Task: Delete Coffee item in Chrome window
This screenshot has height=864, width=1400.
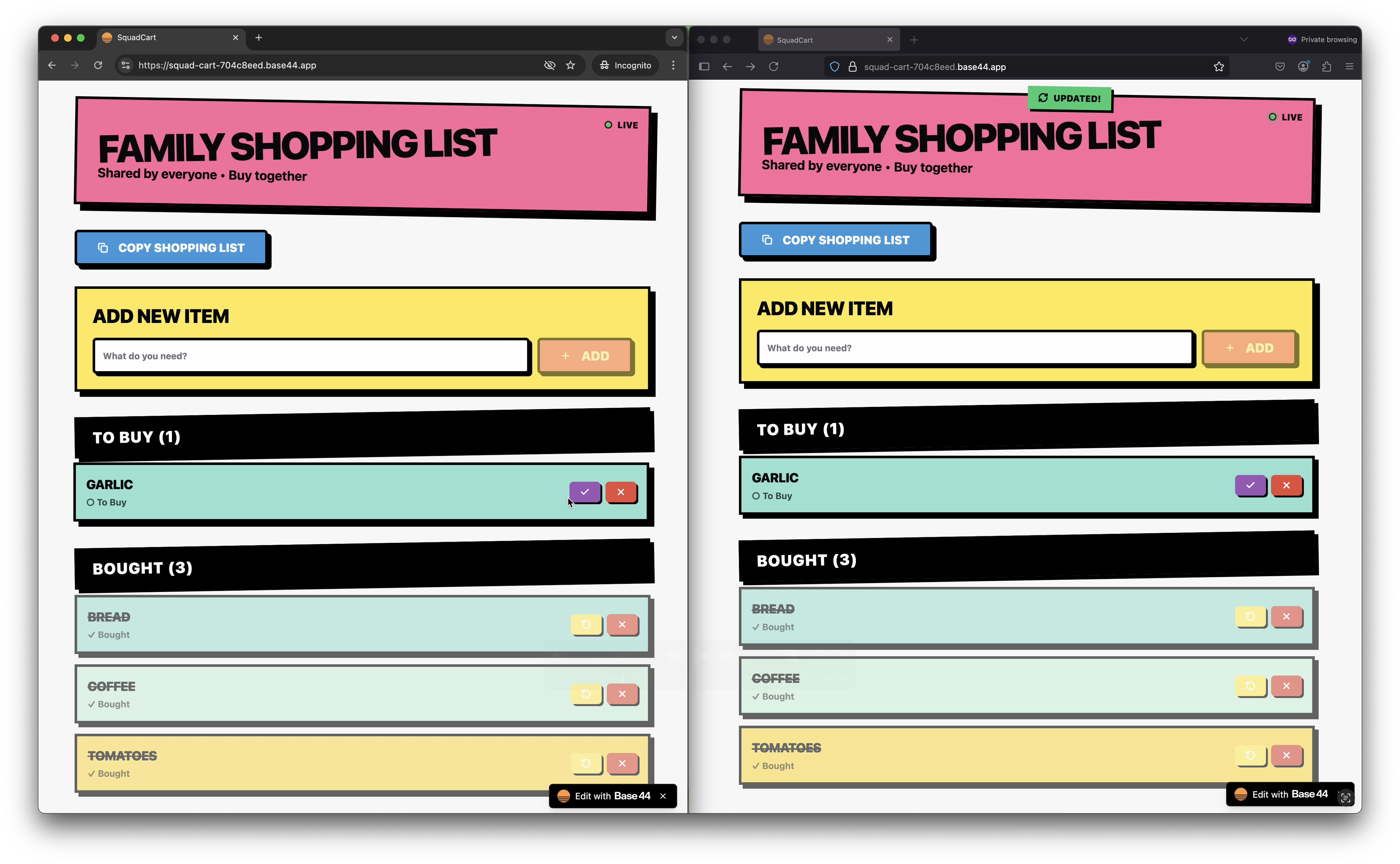Action: [622, 694]
